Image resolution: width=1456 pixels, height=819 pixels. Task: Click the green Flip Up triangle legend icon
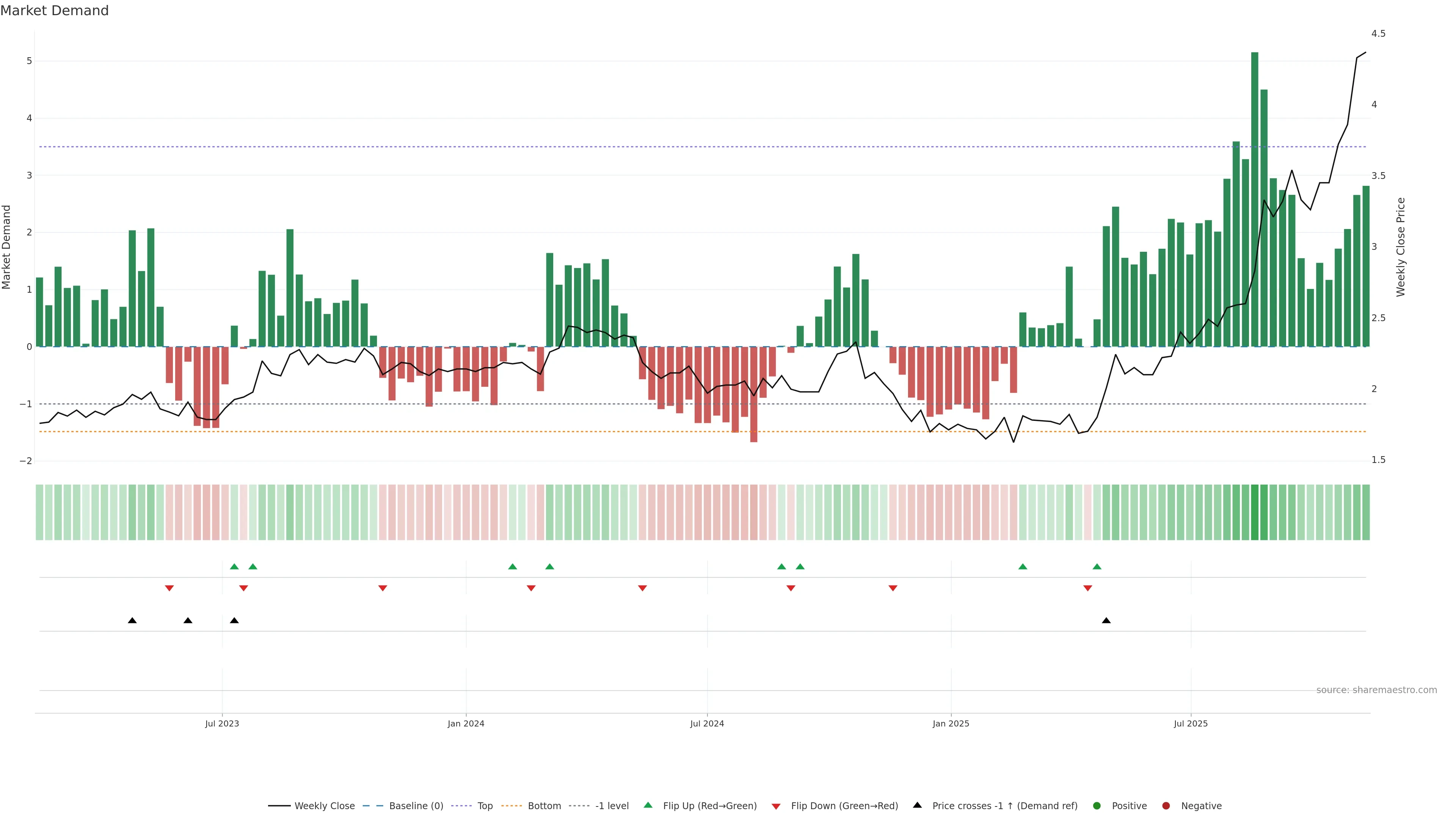[x=648, y=805]
